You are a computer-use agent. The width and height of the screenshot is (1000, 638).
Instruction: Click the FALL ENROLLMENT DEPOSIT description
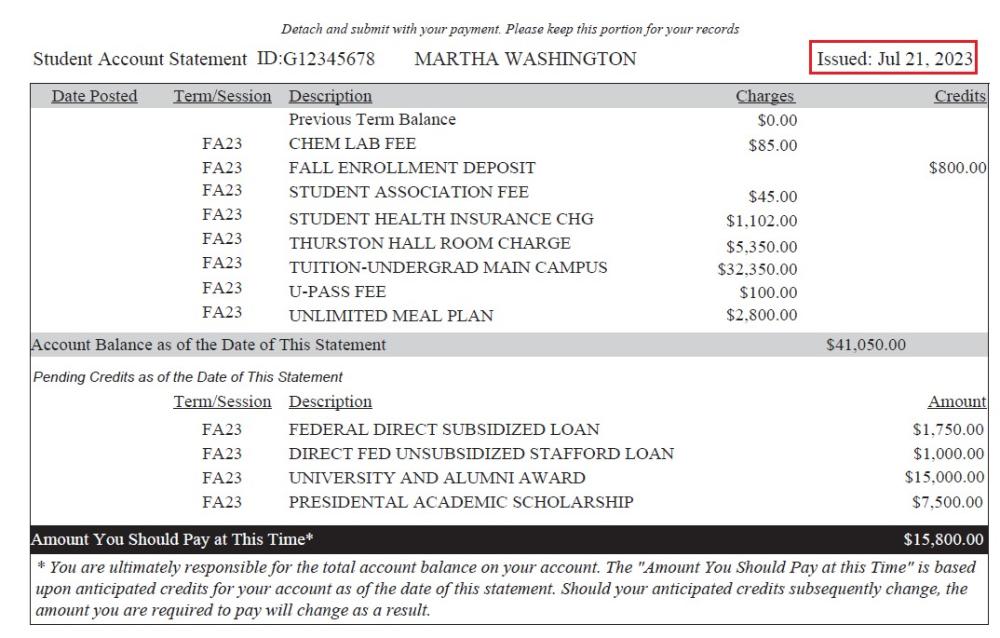pos(412,168)
